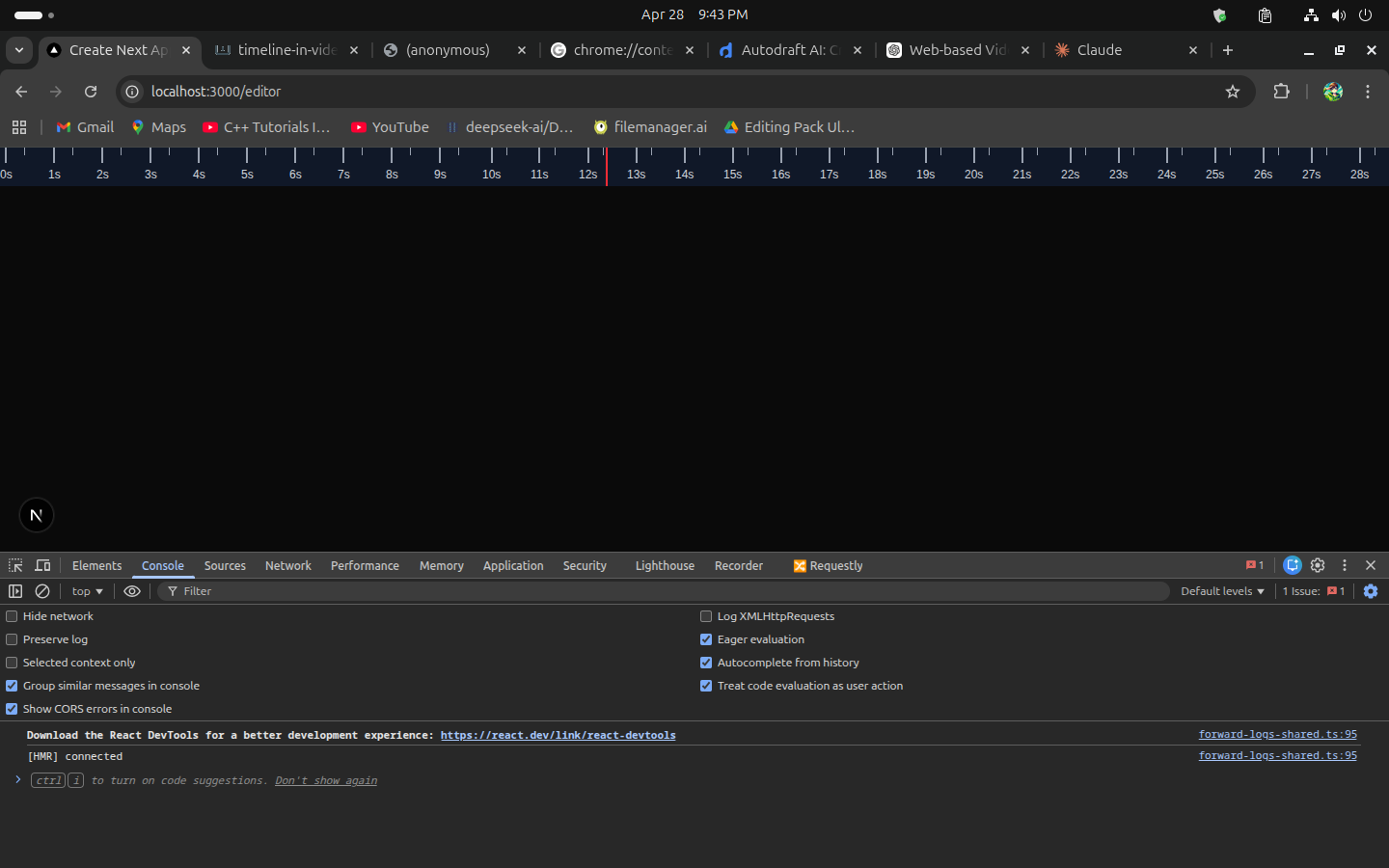Enable Log XMLHttpRequests checkbox
The height and width of the screenshot is (868, 1389).
(x=706, y=616)
